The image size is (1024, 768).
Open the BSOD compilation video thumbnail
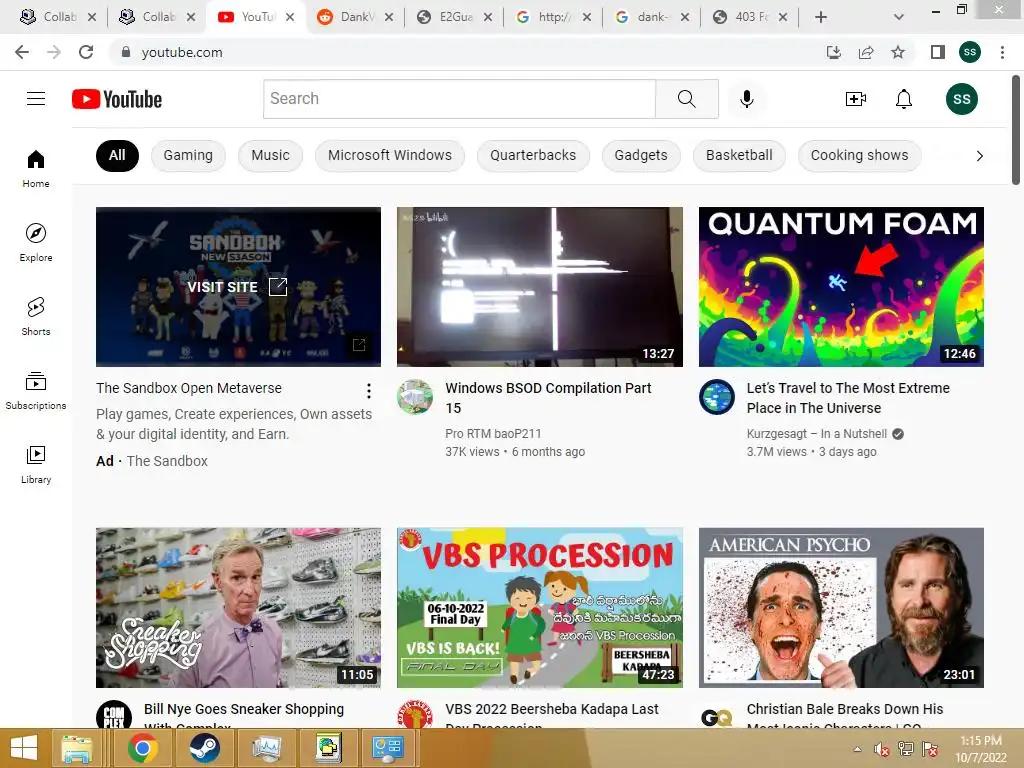click(539, 287)
